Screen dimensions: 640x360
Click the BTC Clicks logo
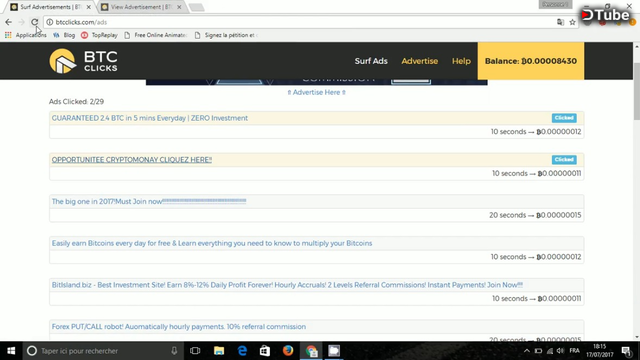pyautogui.click(x=83, y=61)
